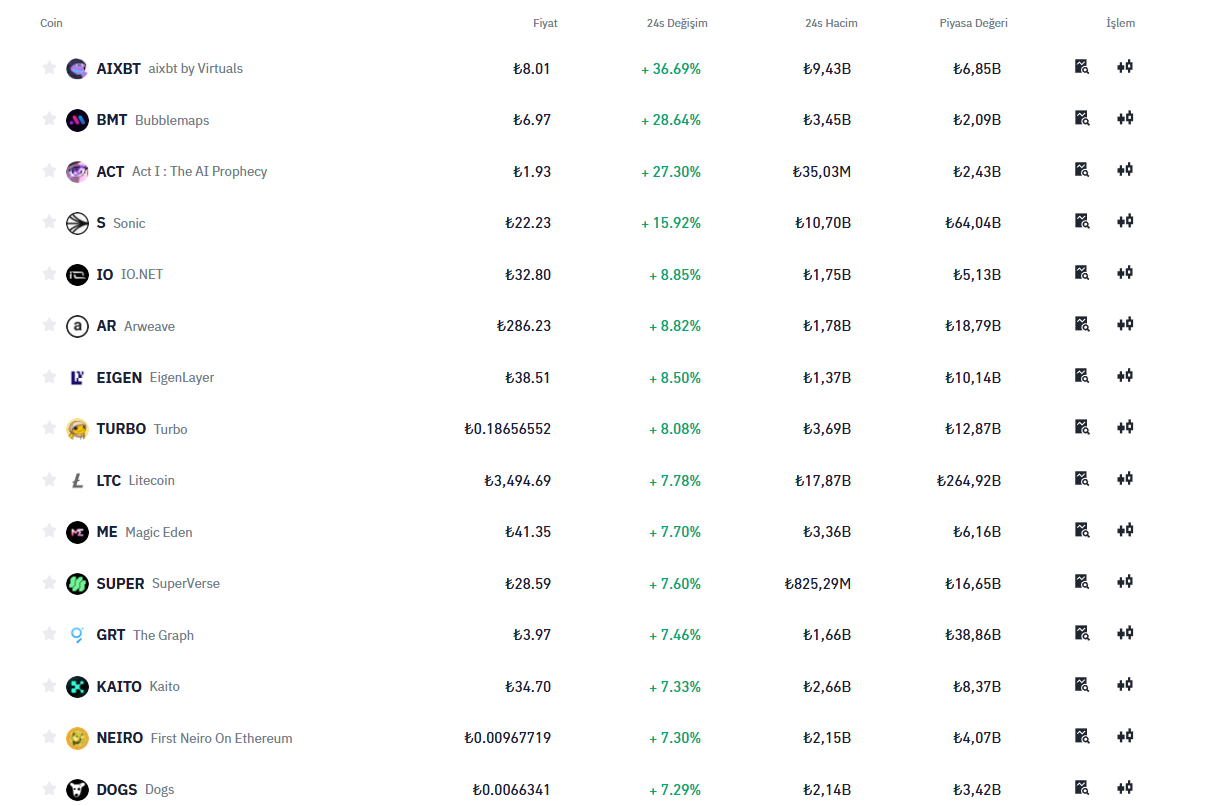The image size is (1216, 806).
Task: Sort by the Piyasa Değeri column header
Action: [x=973, y=23]
